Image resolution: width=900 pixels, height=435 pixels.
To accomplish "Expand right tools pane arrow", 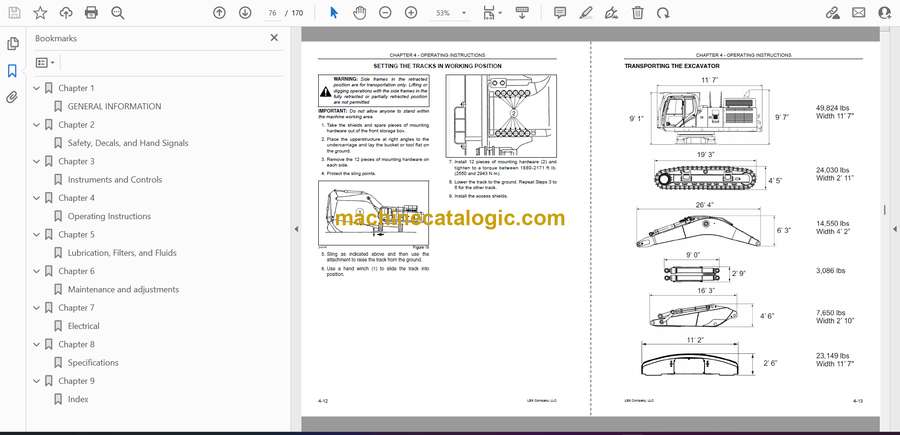I will pyautogui.click(x=894, y=229).
